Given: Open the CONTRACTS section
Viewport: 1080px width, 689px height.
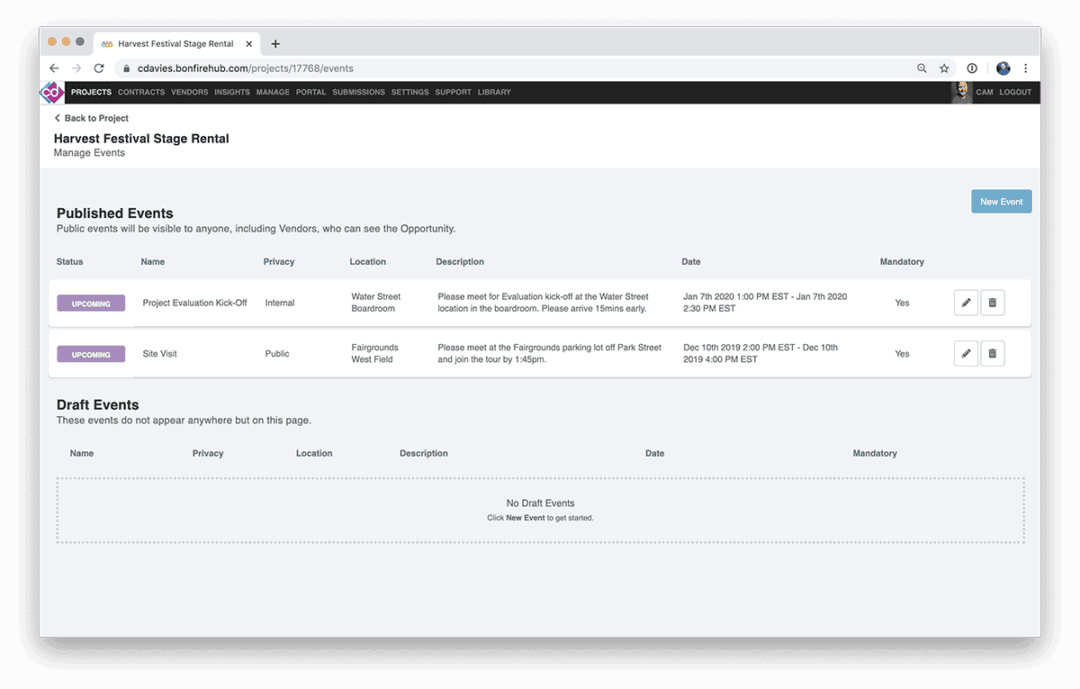Looking at the screenshot, I should click(141, 92).
